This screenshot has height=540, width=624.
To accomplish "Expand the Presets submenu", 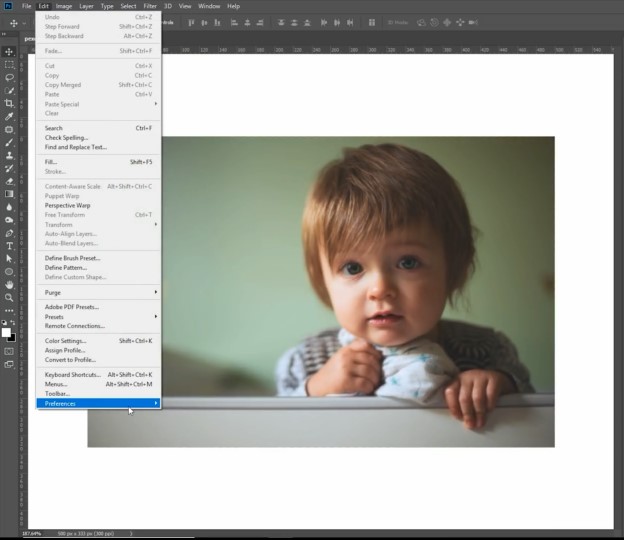I will coord(98,317).
